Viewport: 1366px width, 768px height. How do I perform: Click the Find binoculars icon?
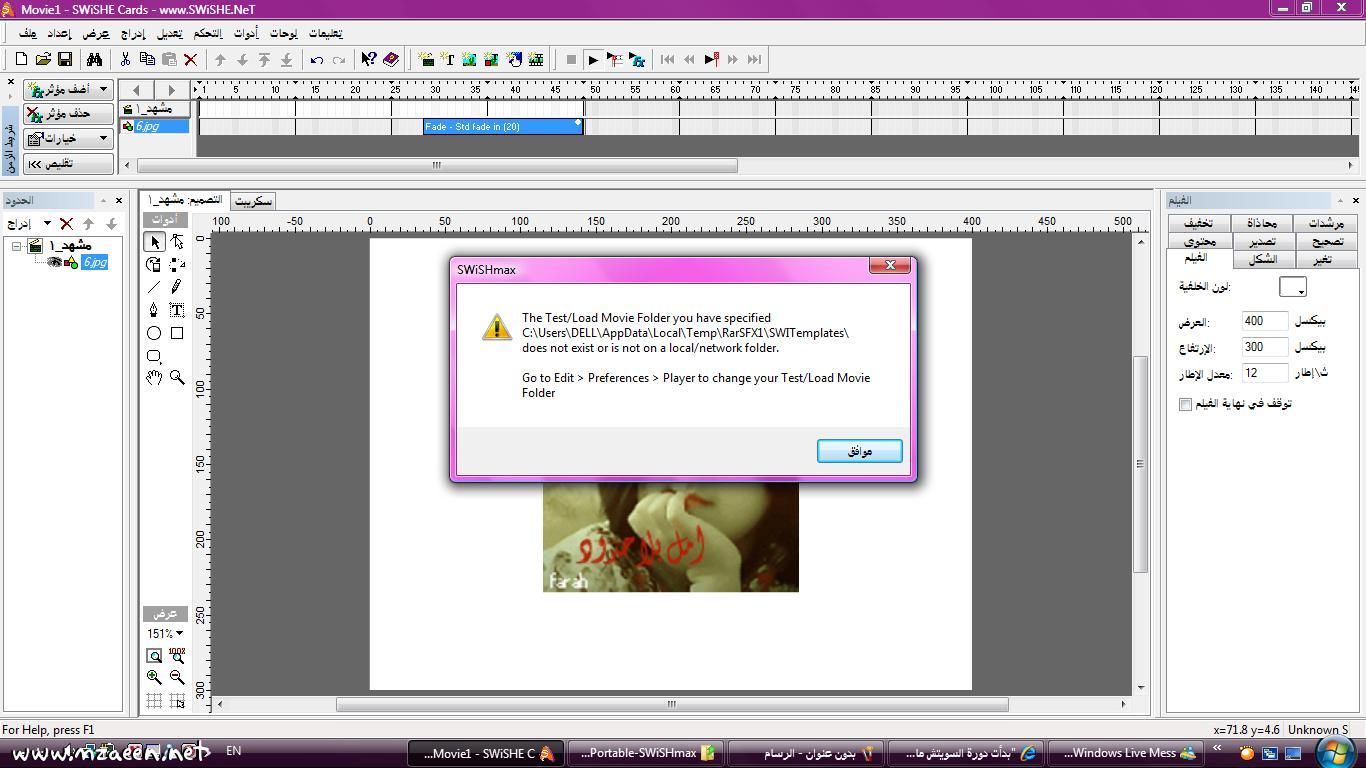click(93, 60)
